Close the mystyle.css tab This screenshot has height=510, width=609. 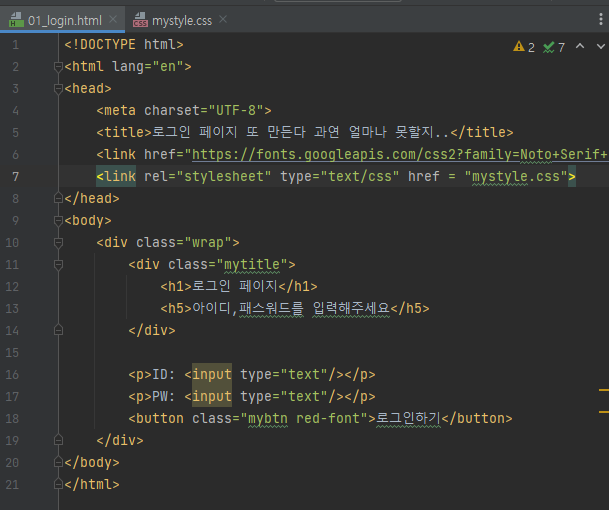[221, 20]
